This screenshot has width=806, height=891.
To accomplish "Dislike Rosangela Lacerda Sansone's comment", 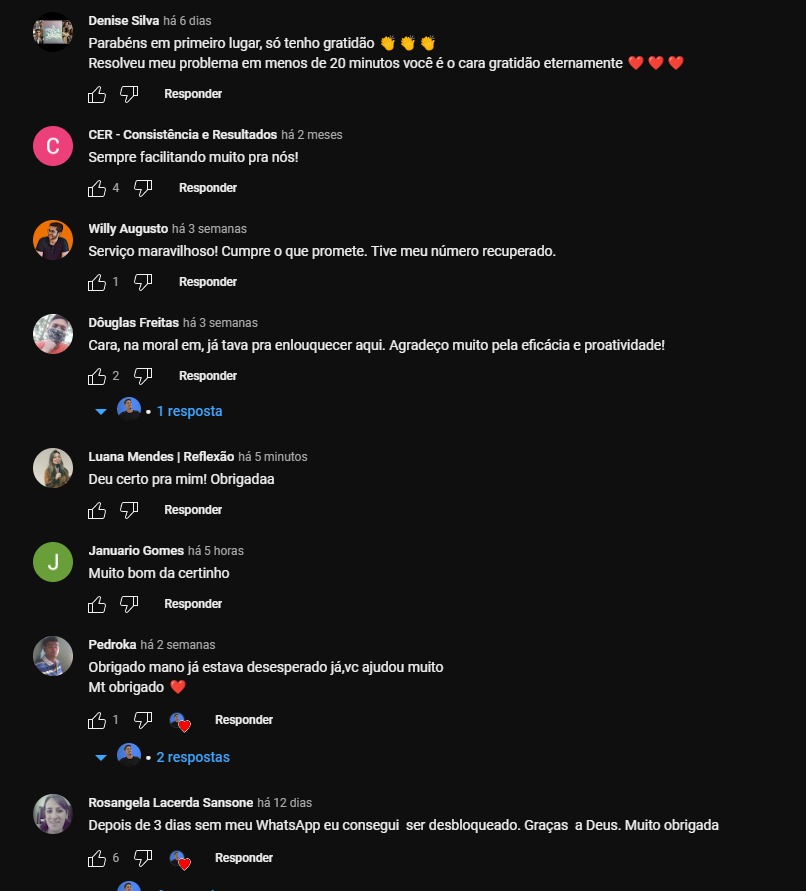I will (143, 859).
